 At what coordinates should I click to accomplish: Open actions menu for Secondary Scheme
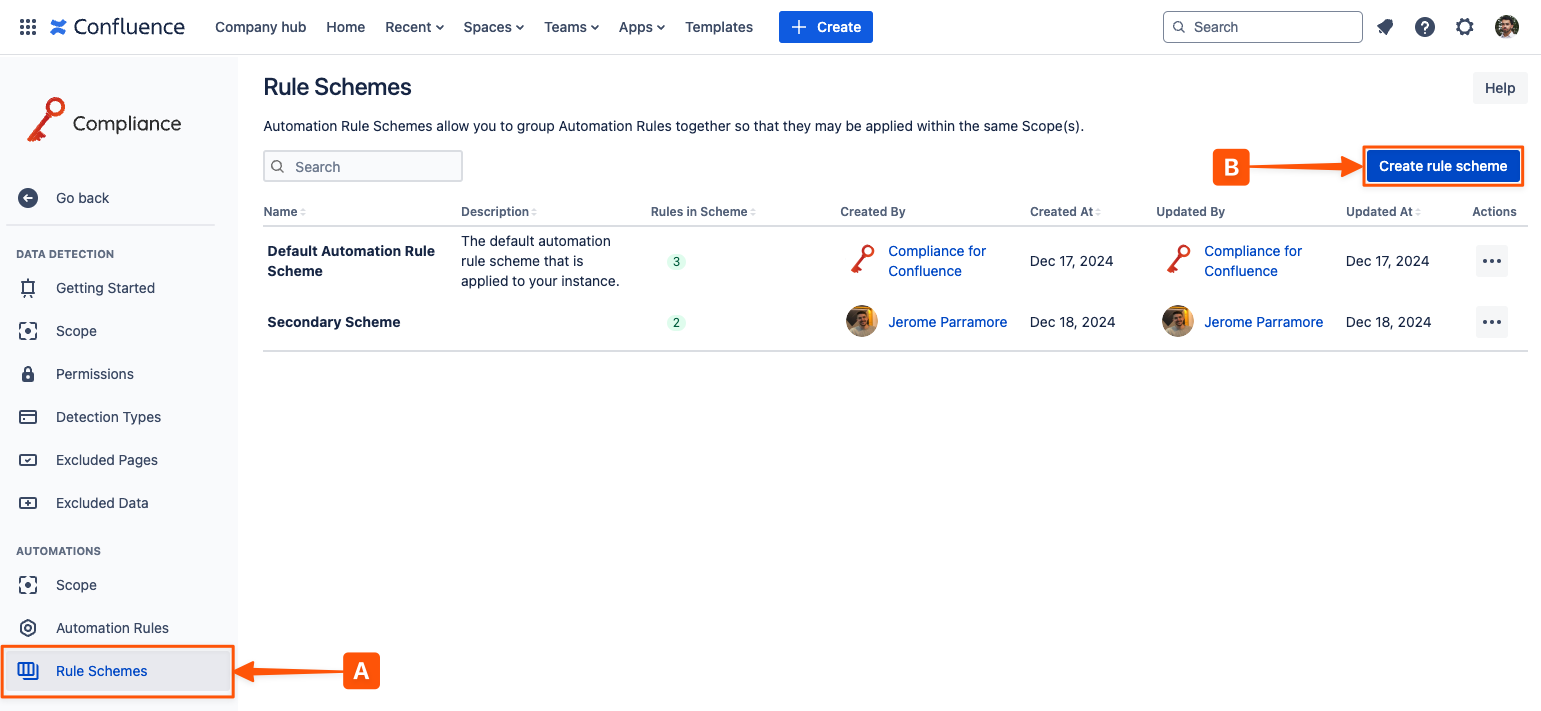1491,322
